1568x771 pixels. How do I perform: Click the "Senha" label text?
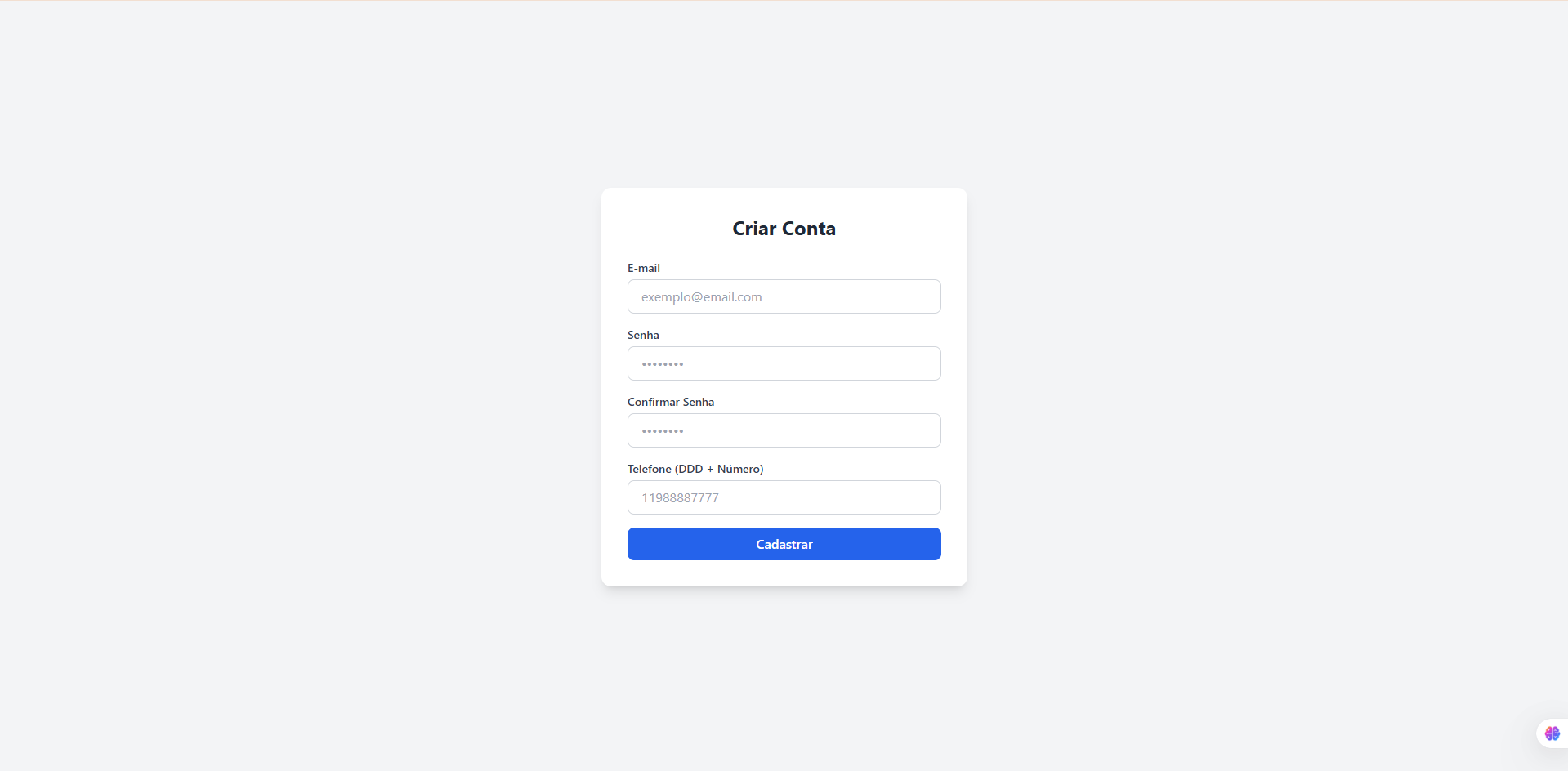[643, 335]
